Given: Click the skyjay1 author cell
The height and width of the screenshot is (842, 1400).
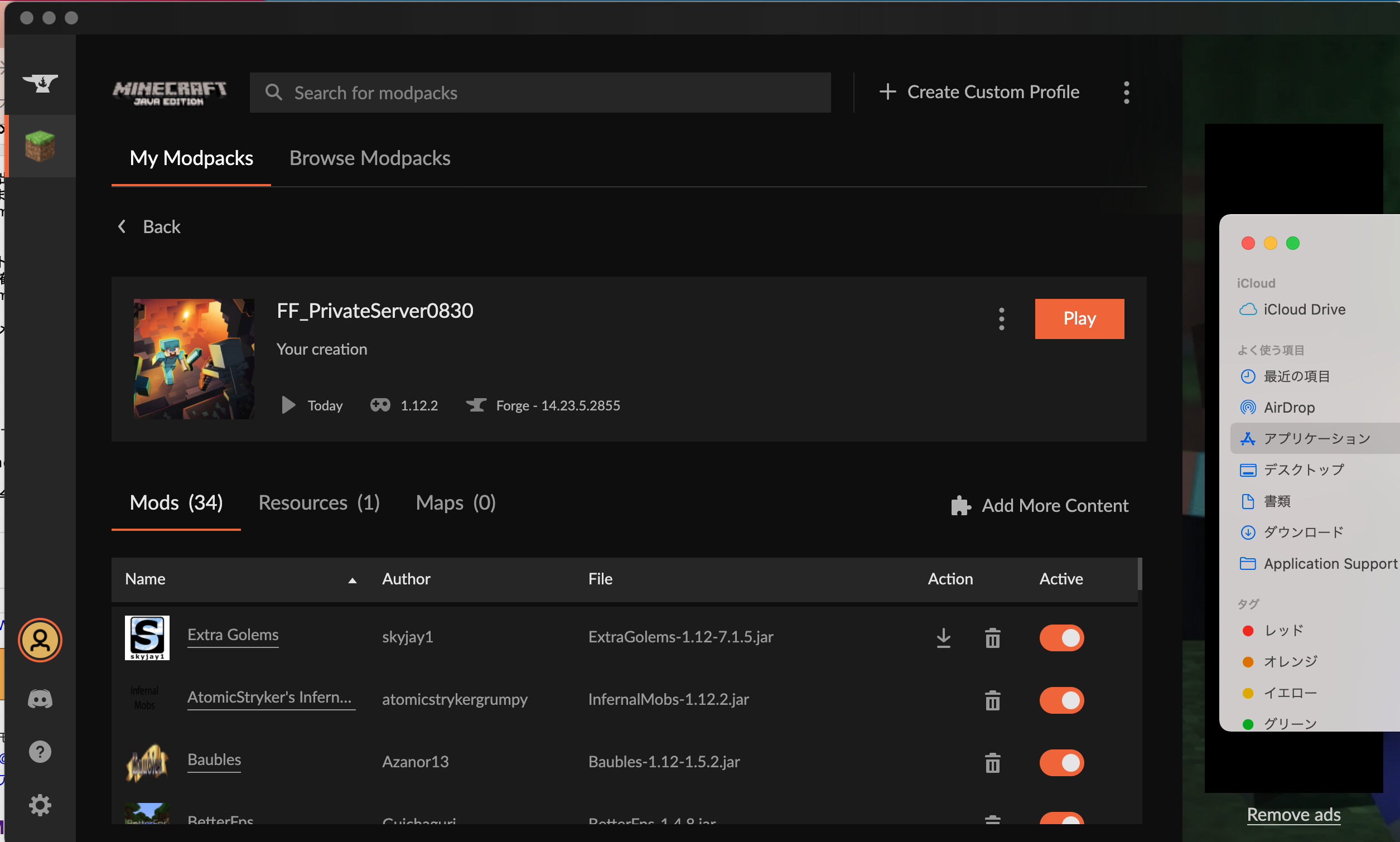Looking at the screenshot, I should (408, 637).
